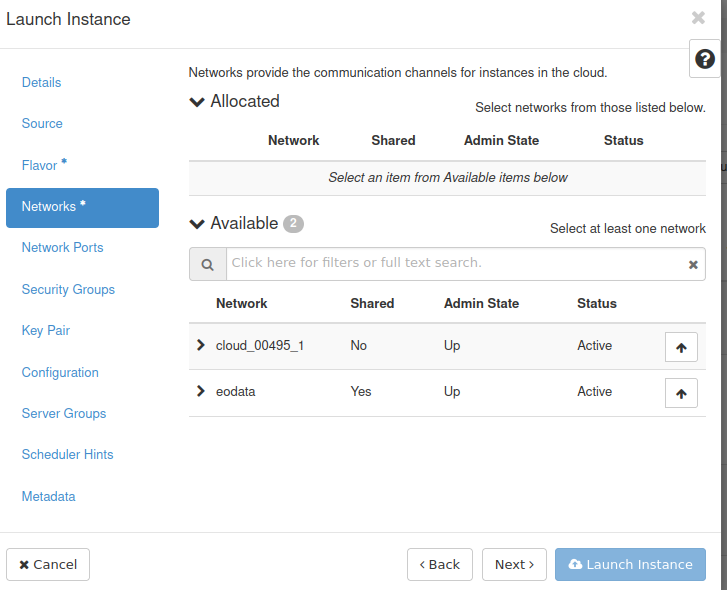Click the magnifier search icon
Image resolution: width=727 pixels, height=590 pixels.
[208, 265]
